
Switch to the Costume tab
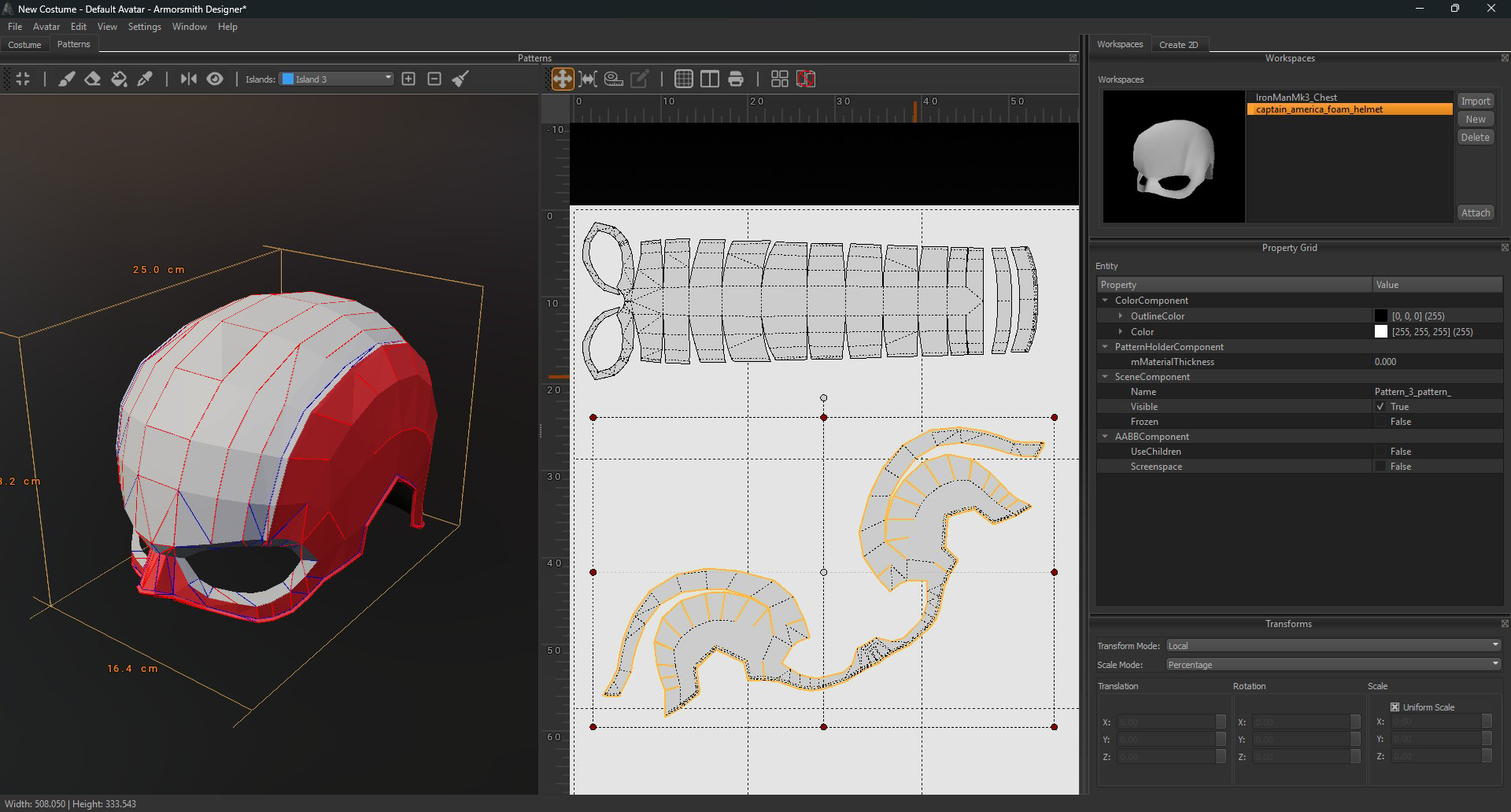point(24,45)
